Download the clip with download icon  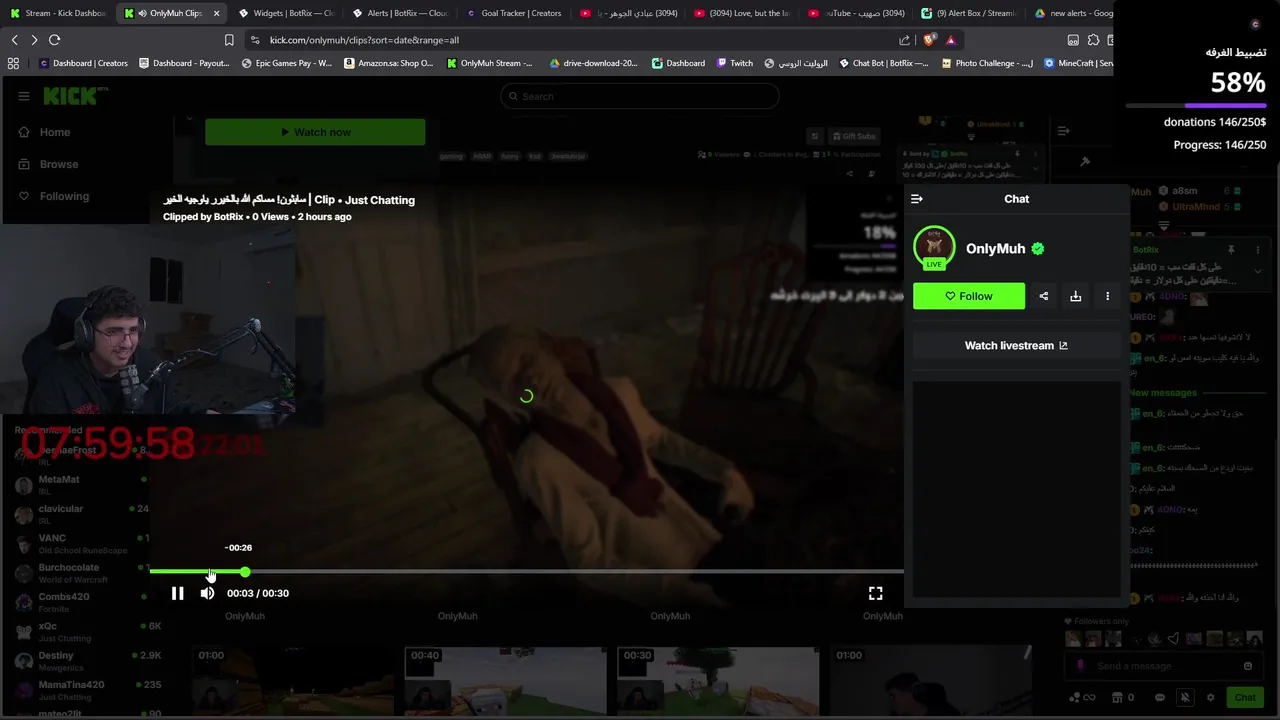pos(1076,296)
